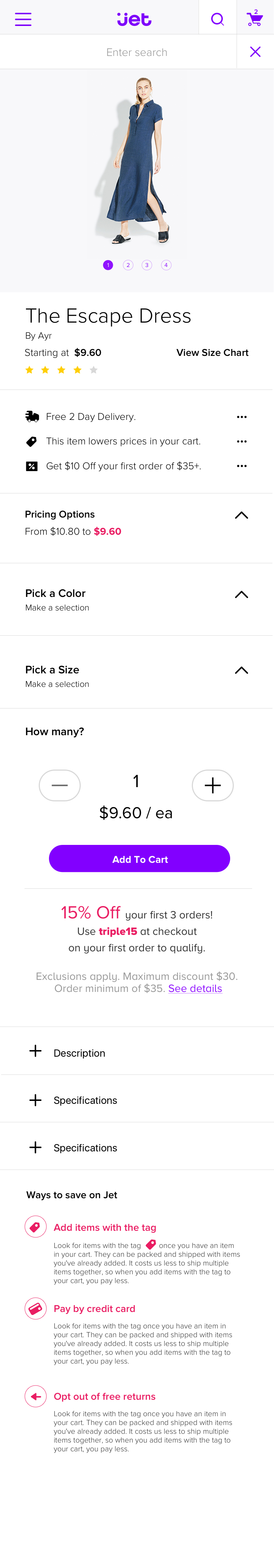The width and height of the screenshot is (274, 1568).
Task: Open the shopping cart
Action: [x=255, y=18]
